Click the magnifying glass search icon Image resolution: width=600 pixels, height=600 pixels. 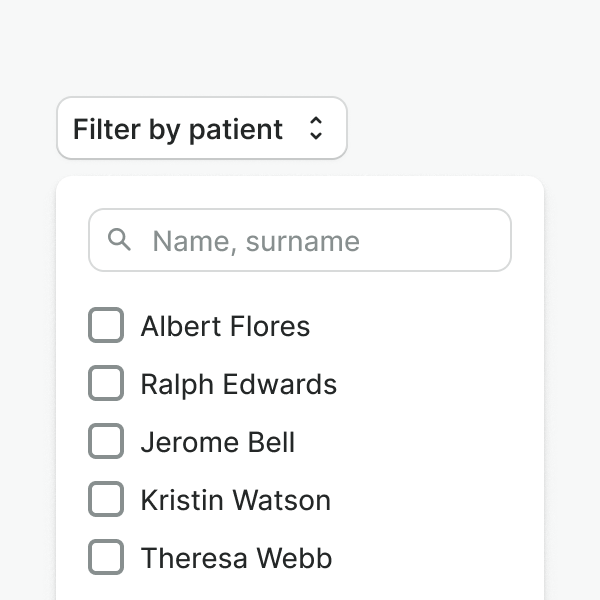pos(120,240)
